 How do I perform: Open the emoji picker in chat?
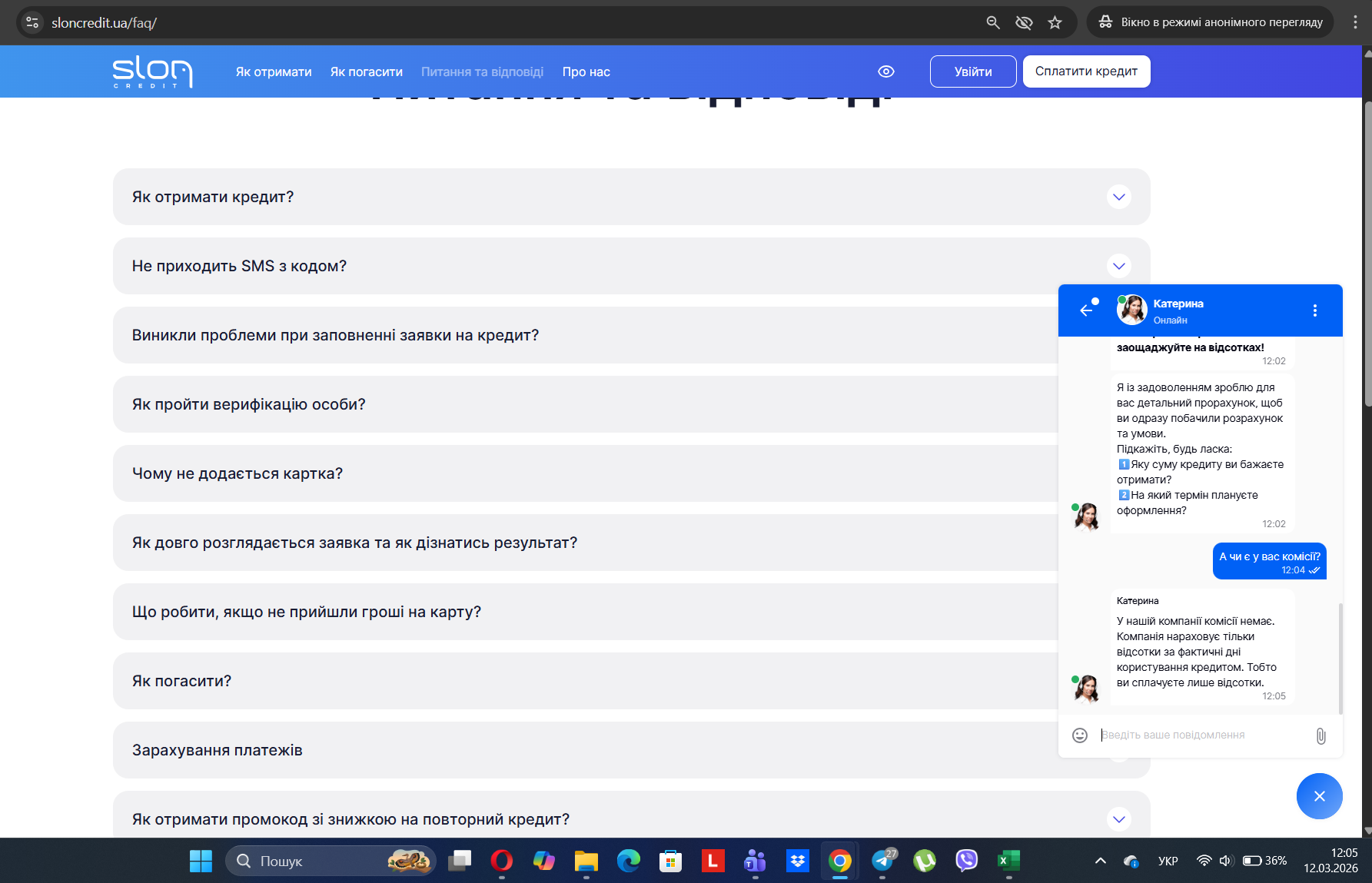point(1080,735)
